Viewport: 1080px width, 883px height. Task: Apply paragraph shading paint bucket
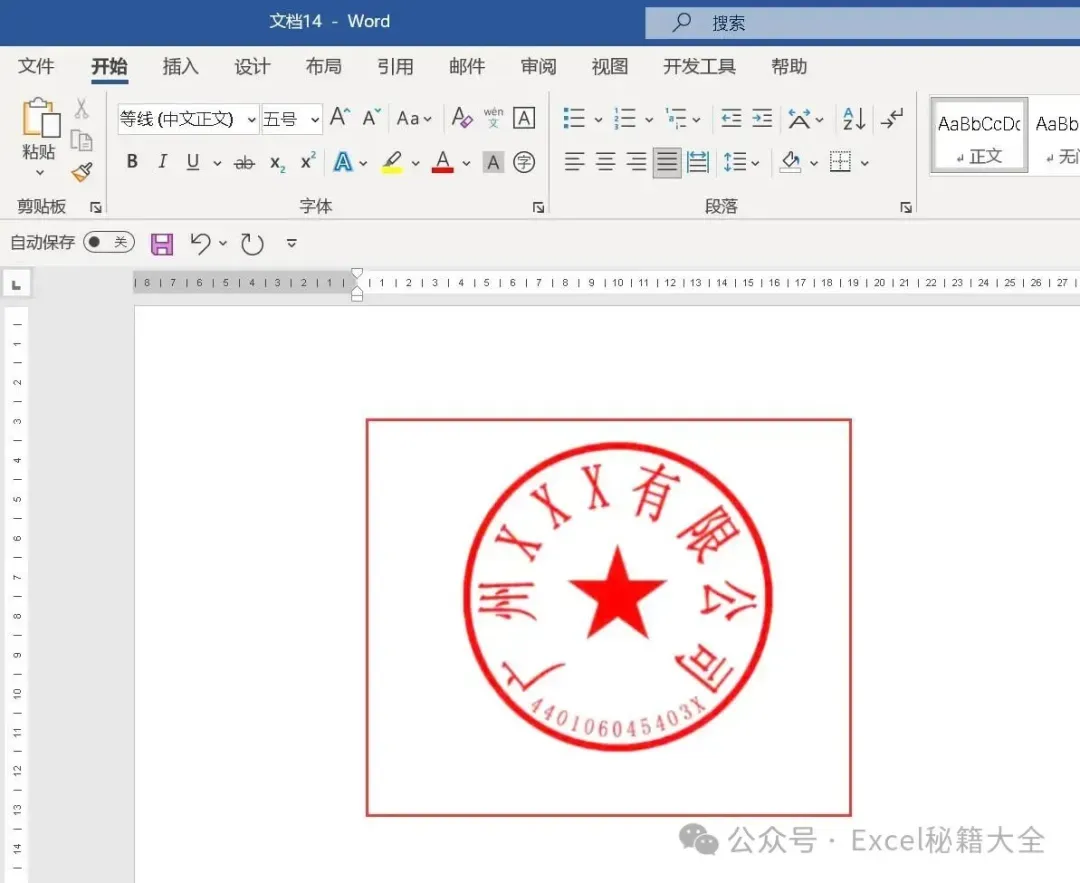791,163
